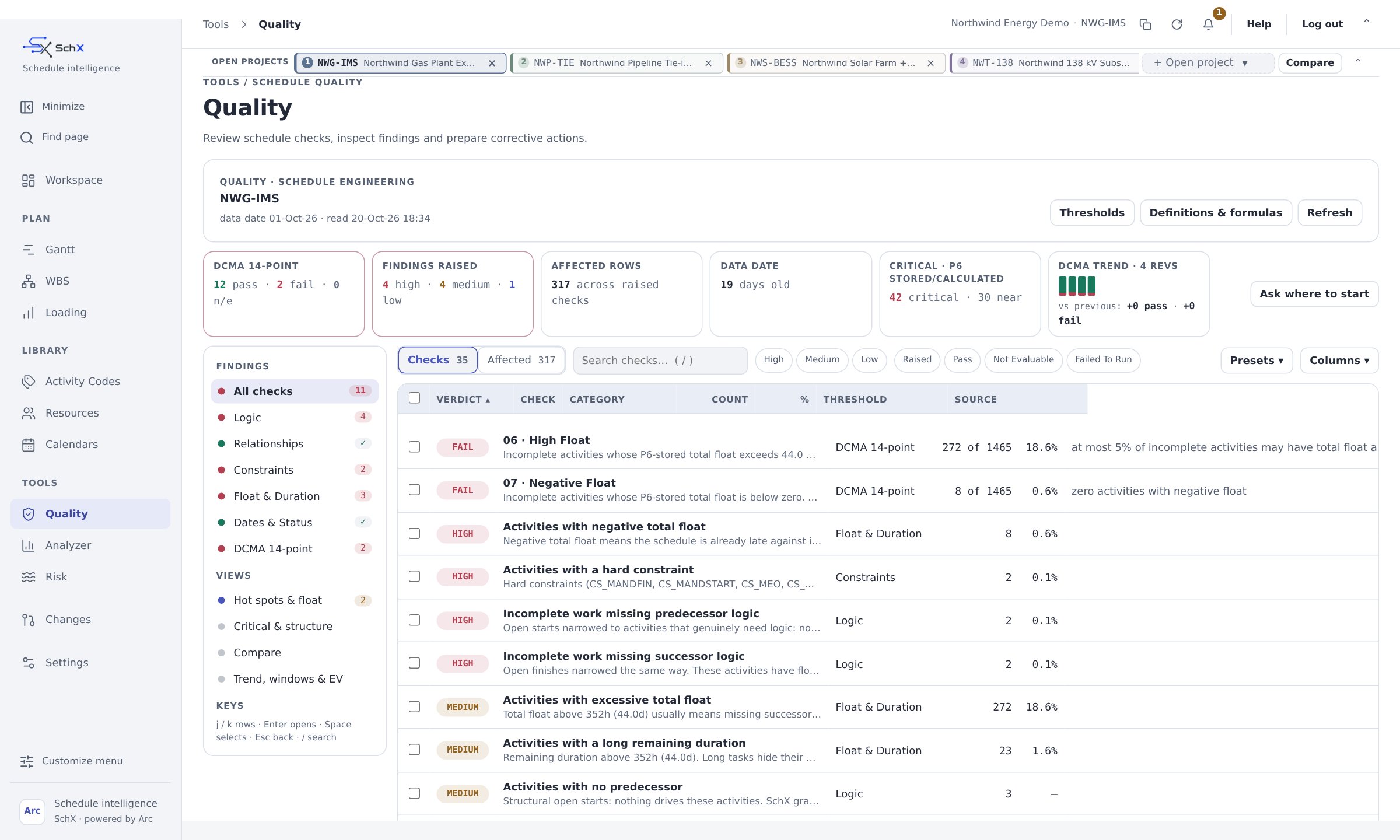Collapse the open projects bar chevron
1400x840 pixels.
[1357, 61]
